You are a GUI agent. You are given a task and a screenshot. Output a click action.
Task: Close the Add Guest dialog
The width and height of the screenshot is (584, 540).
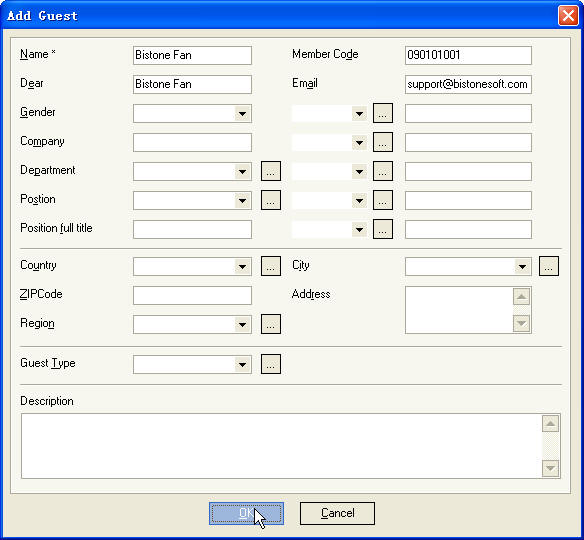(568, 16)
